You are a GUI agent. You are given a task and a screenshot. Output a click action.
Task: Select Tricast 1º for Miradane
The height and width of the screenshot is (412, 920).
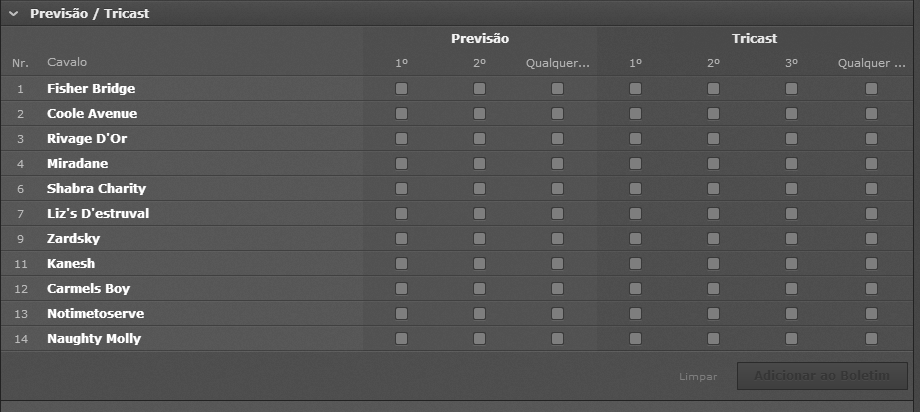coord(635,164)
